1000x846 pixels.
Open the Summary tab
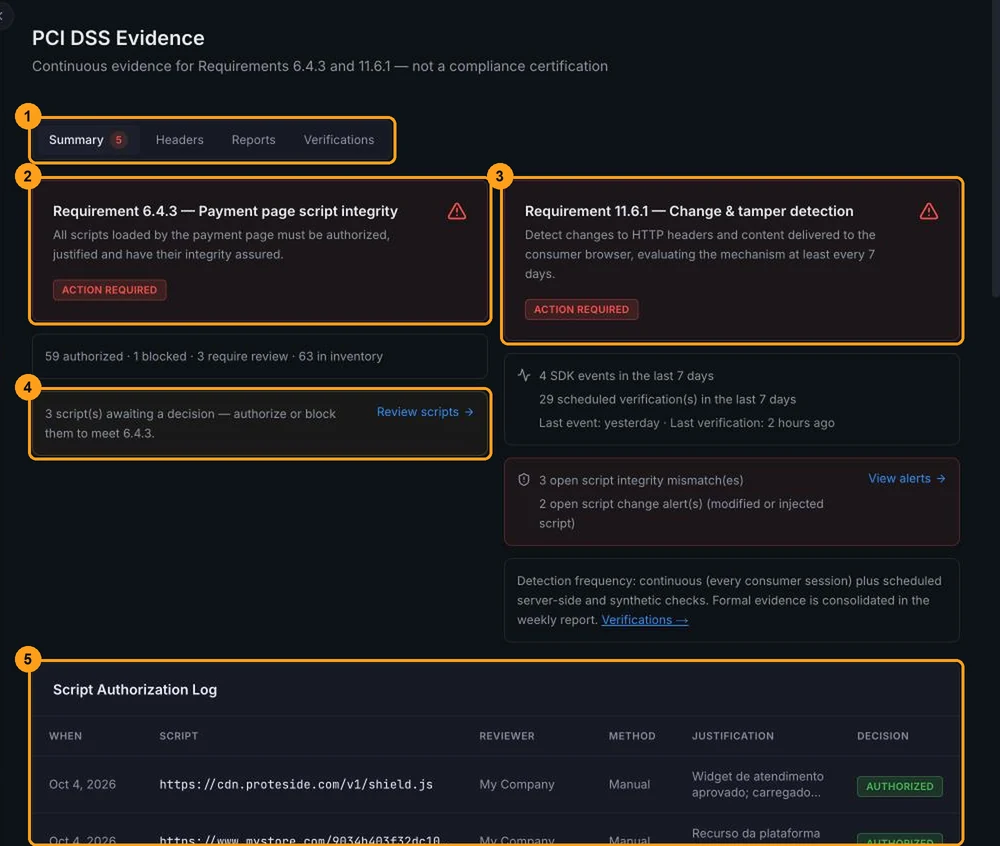pyautogui.click(x=87, y=140)
